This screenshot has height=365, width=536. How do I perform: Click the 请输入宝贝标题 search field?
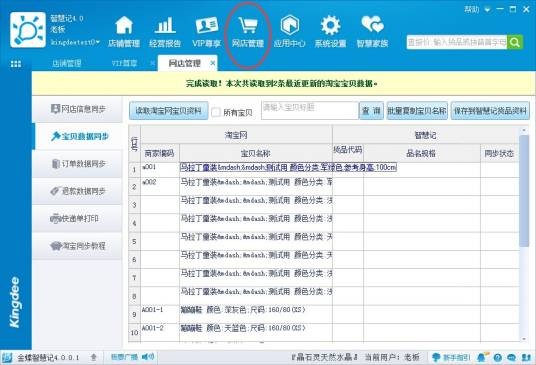310,110
